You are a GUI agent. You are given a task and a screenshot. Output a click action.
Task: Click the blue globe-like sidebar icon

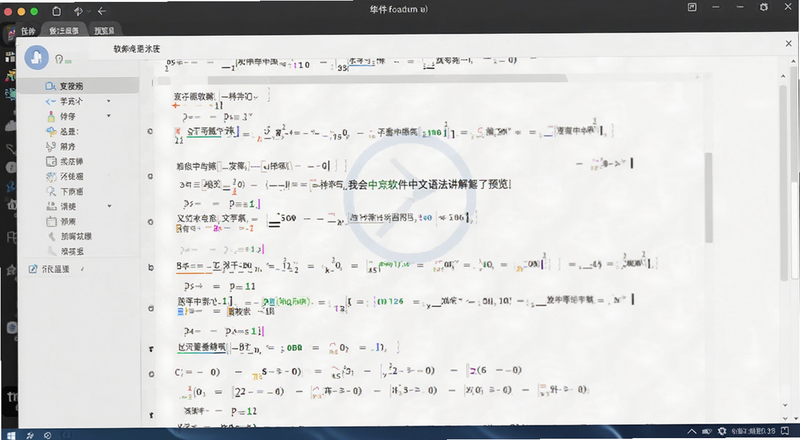click(x=51, y=177)
